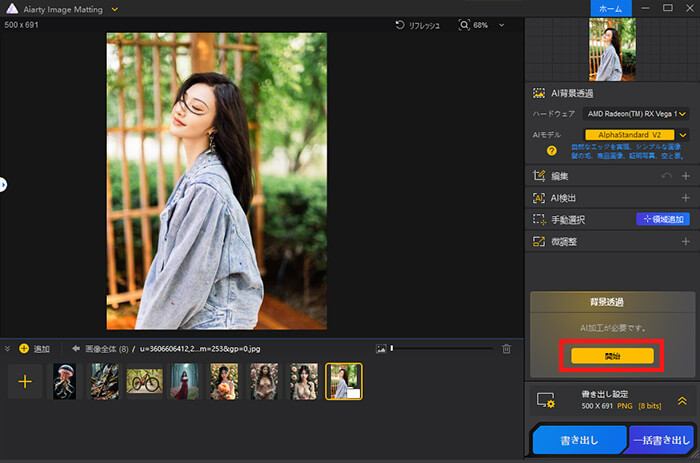The image size is (700, 463).
Task: Click the export settings monitor gear icon
Action: [x=545, y=400]
